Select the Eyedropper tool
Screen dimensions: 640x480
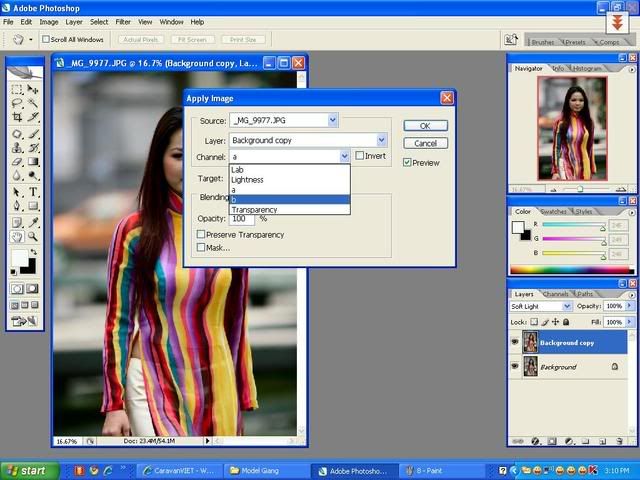pyautogui.click(x=33, y=222)
